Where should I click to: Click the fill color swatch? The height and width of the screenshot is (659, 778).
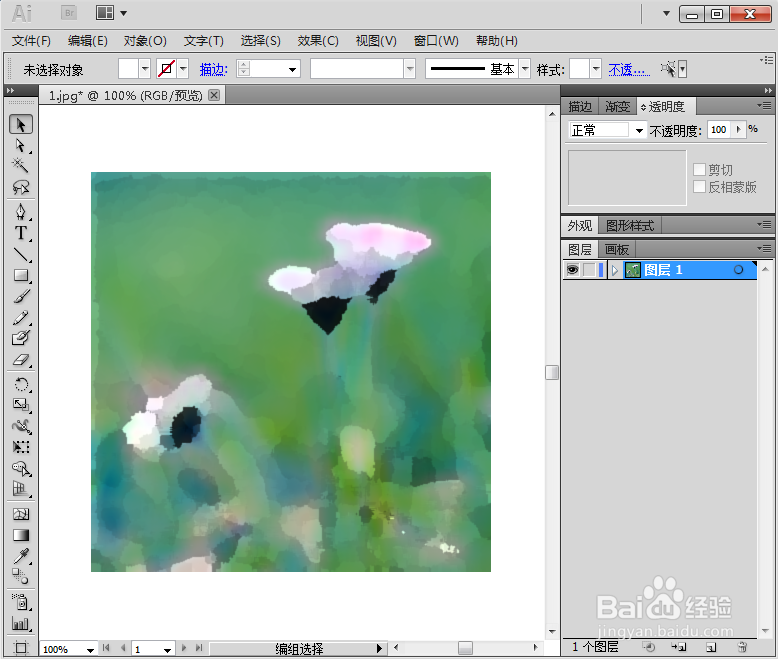pos(128,69)
